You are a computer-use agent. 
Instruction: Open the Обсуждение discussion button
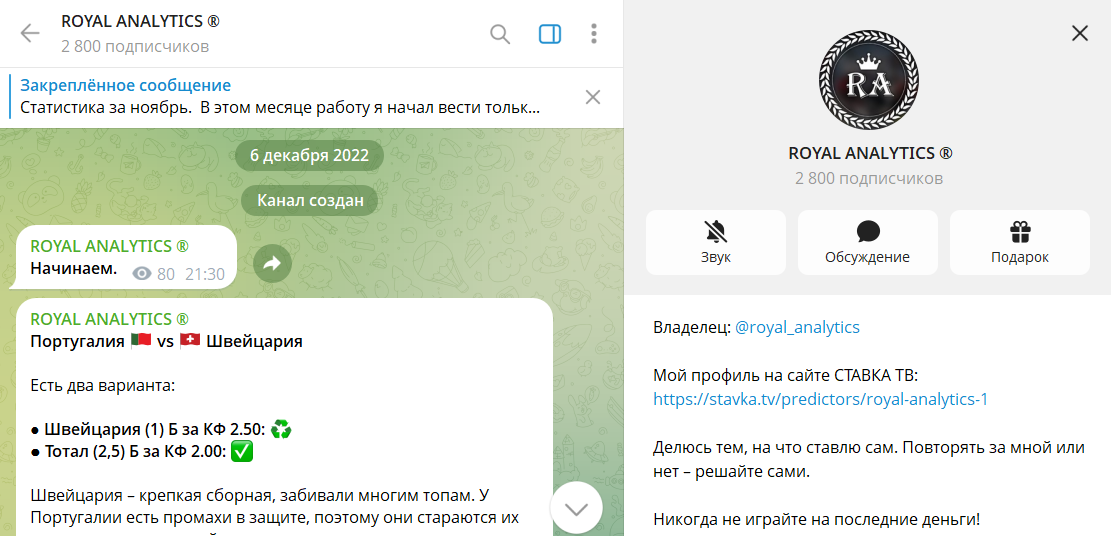(867, 242)
